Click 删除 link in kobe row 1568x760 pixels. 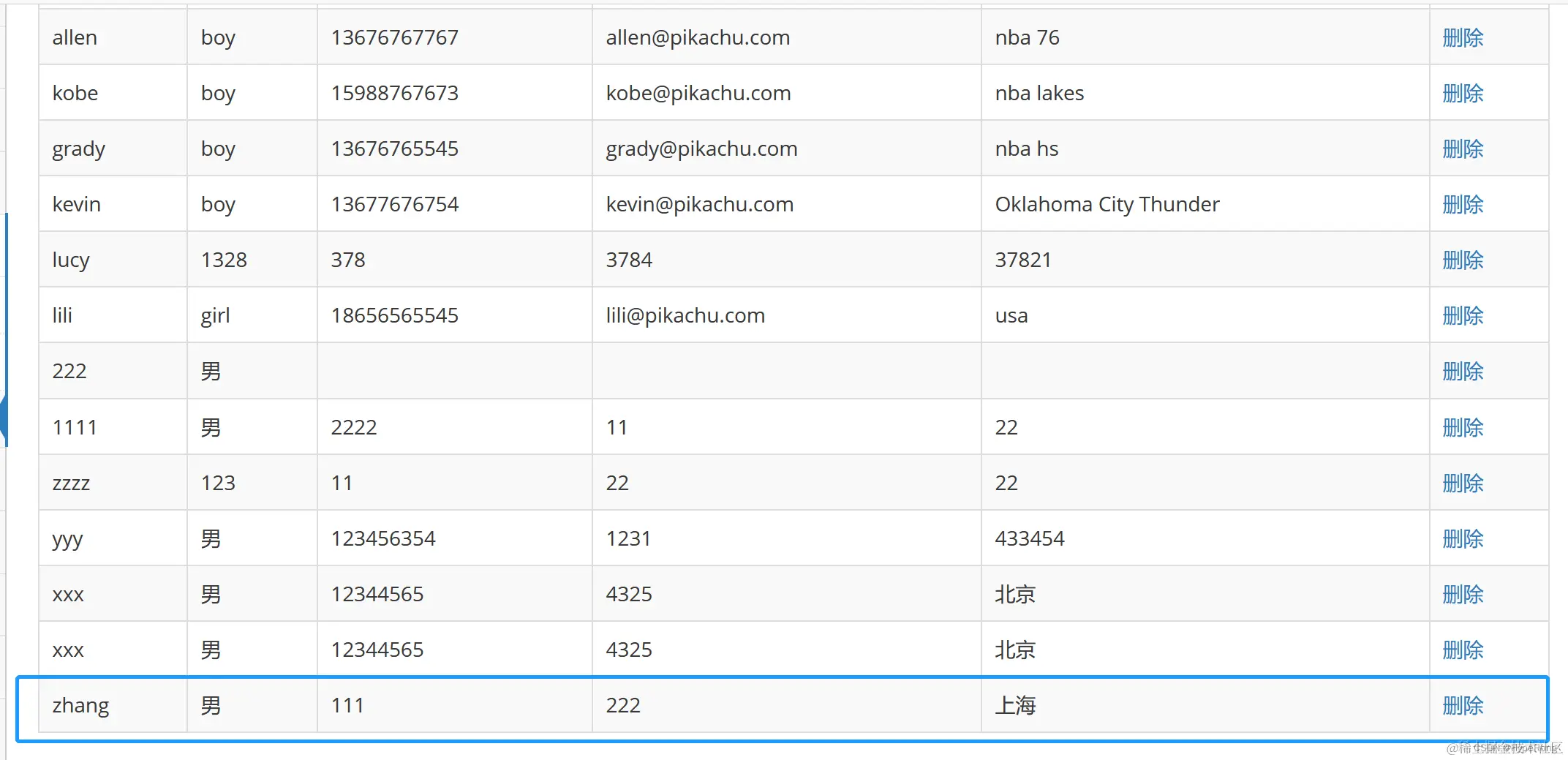coord(1463,93)
